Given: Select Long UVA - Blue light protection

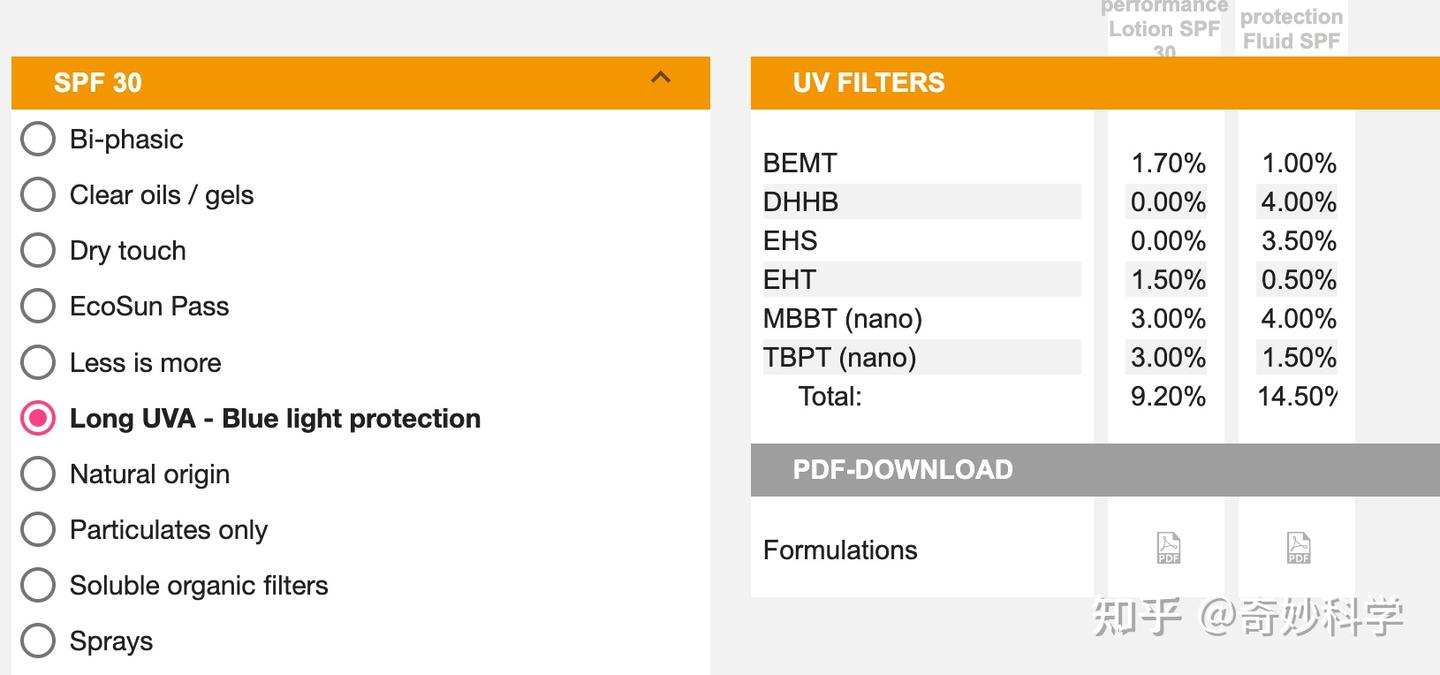Looking at the screenshot, I should pos(38,418).
